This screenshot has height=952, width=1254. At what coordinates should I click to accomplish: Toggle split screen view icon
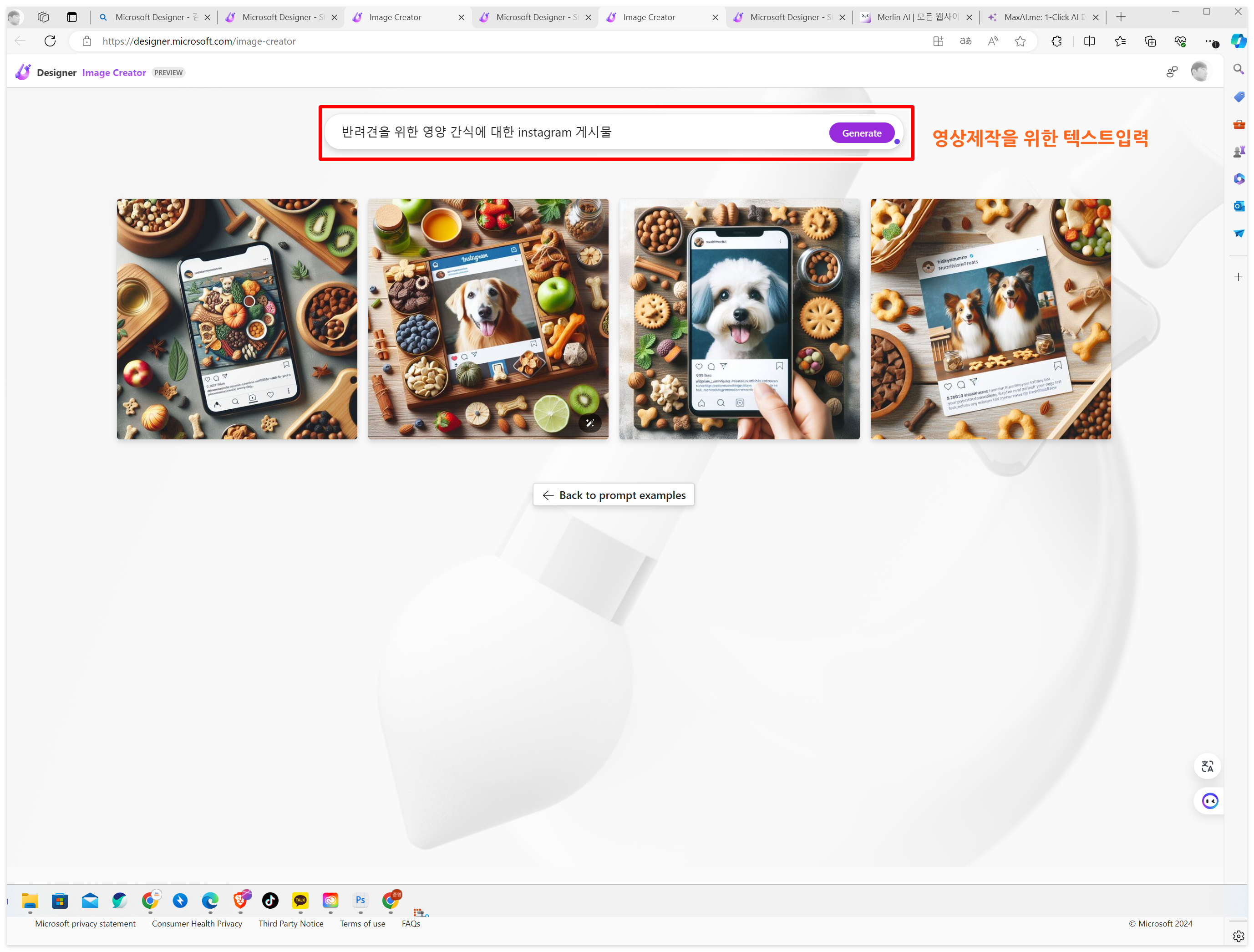(x=1089, y=41)
